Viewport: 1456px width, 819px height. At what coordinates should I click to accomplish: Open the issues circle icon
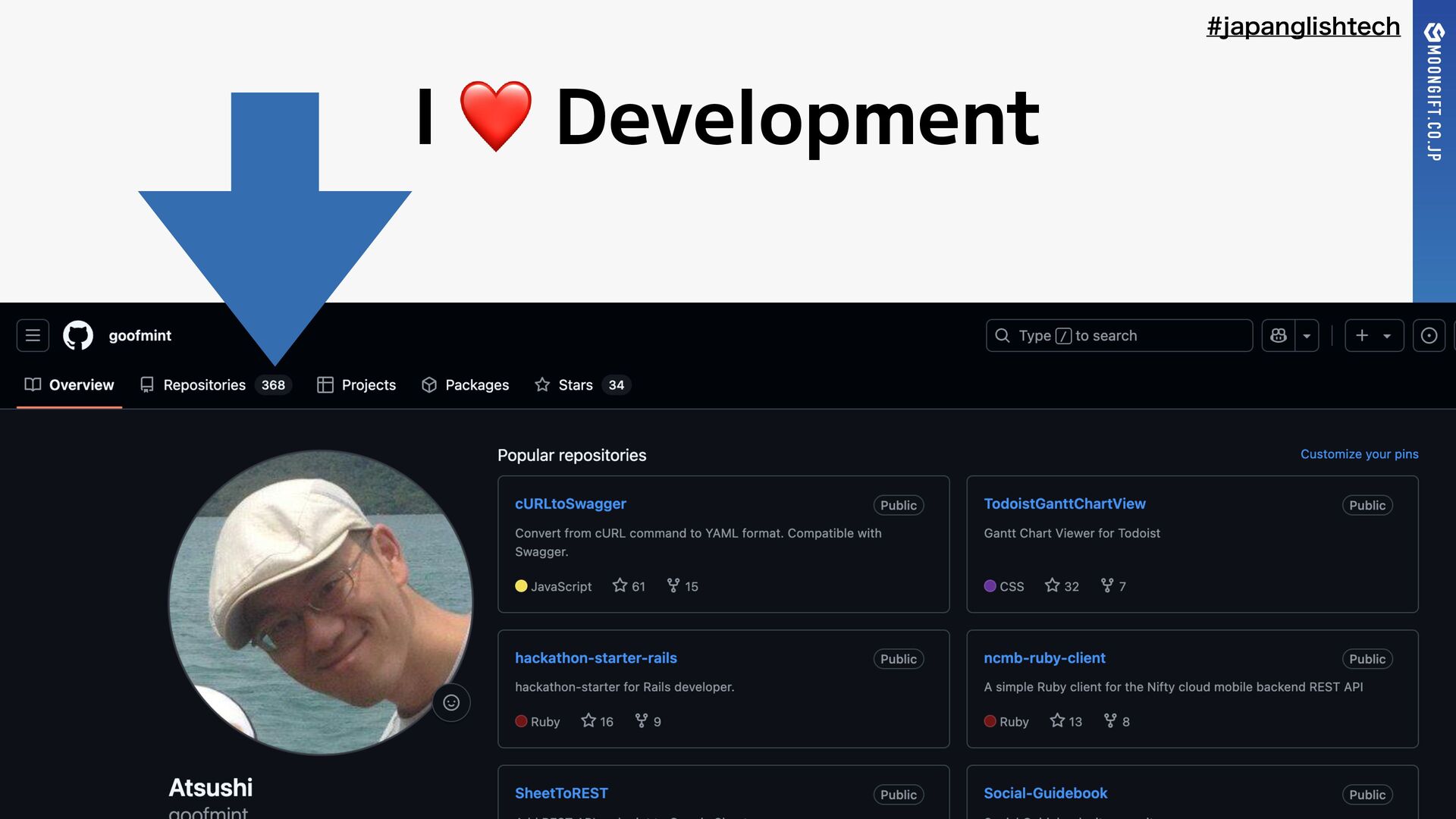coord(1429,335)
